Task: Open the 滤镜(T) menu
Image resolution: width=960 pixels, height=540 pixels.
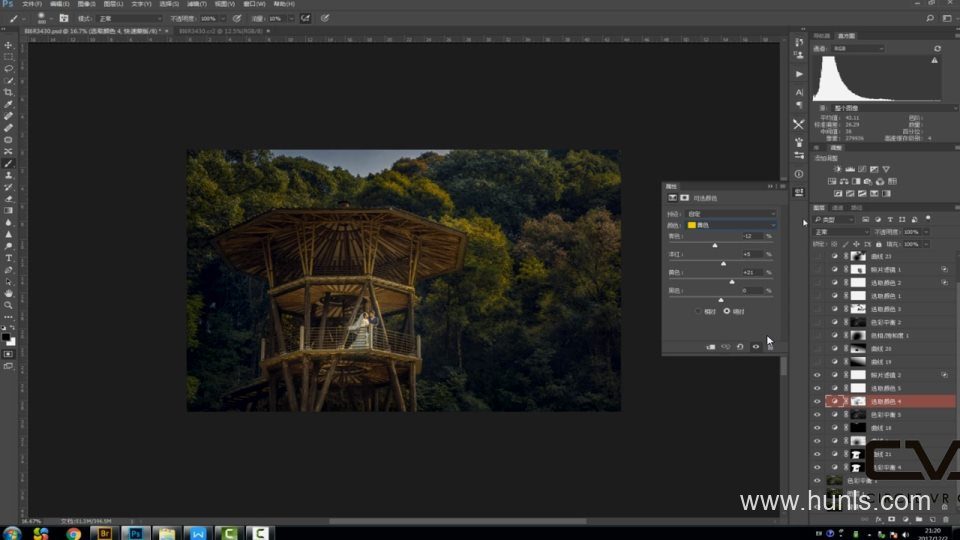Action: 199,4
